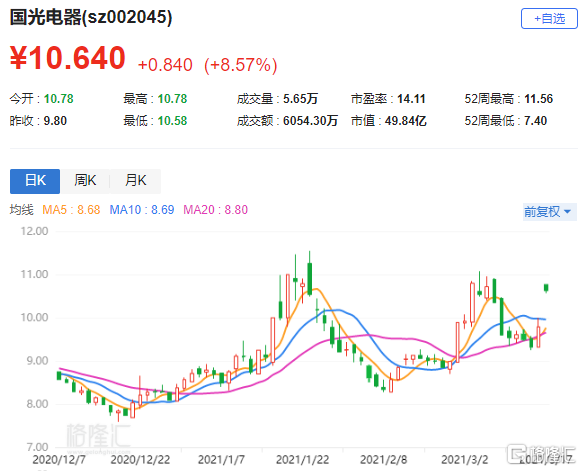Click the 2021/1/22 date label
Screen dimensions: 582x471
tap(303, 460)
